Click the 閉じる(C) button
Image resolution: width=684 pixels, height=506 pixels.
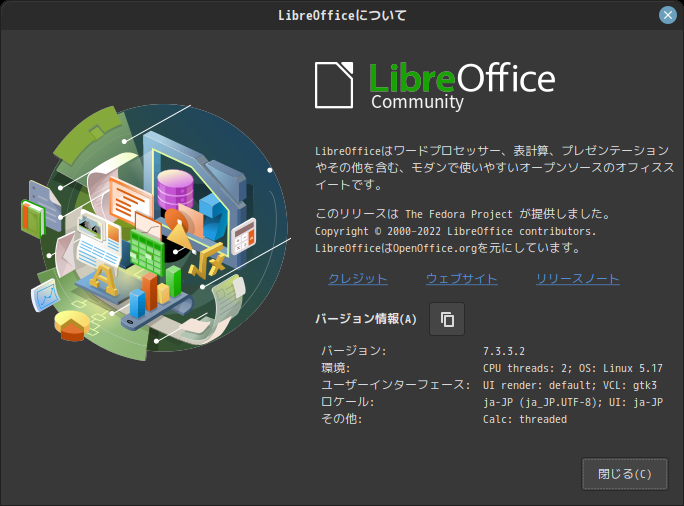(625, 474)
